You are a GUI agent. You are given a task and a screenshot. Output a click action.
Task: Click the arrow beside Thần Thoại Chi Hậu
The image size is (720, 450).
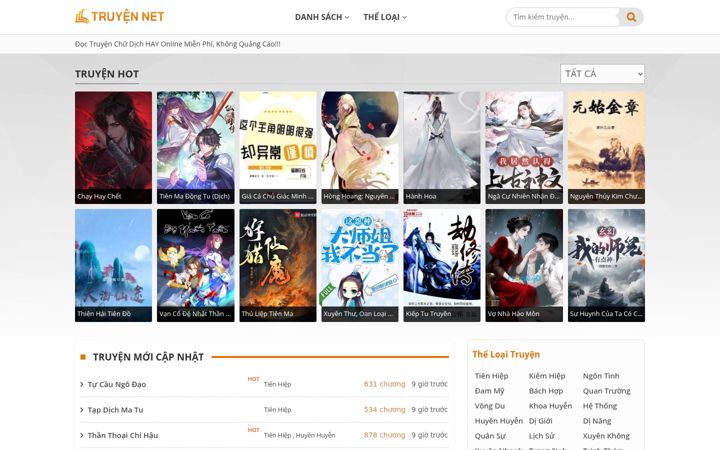point(82,435)
